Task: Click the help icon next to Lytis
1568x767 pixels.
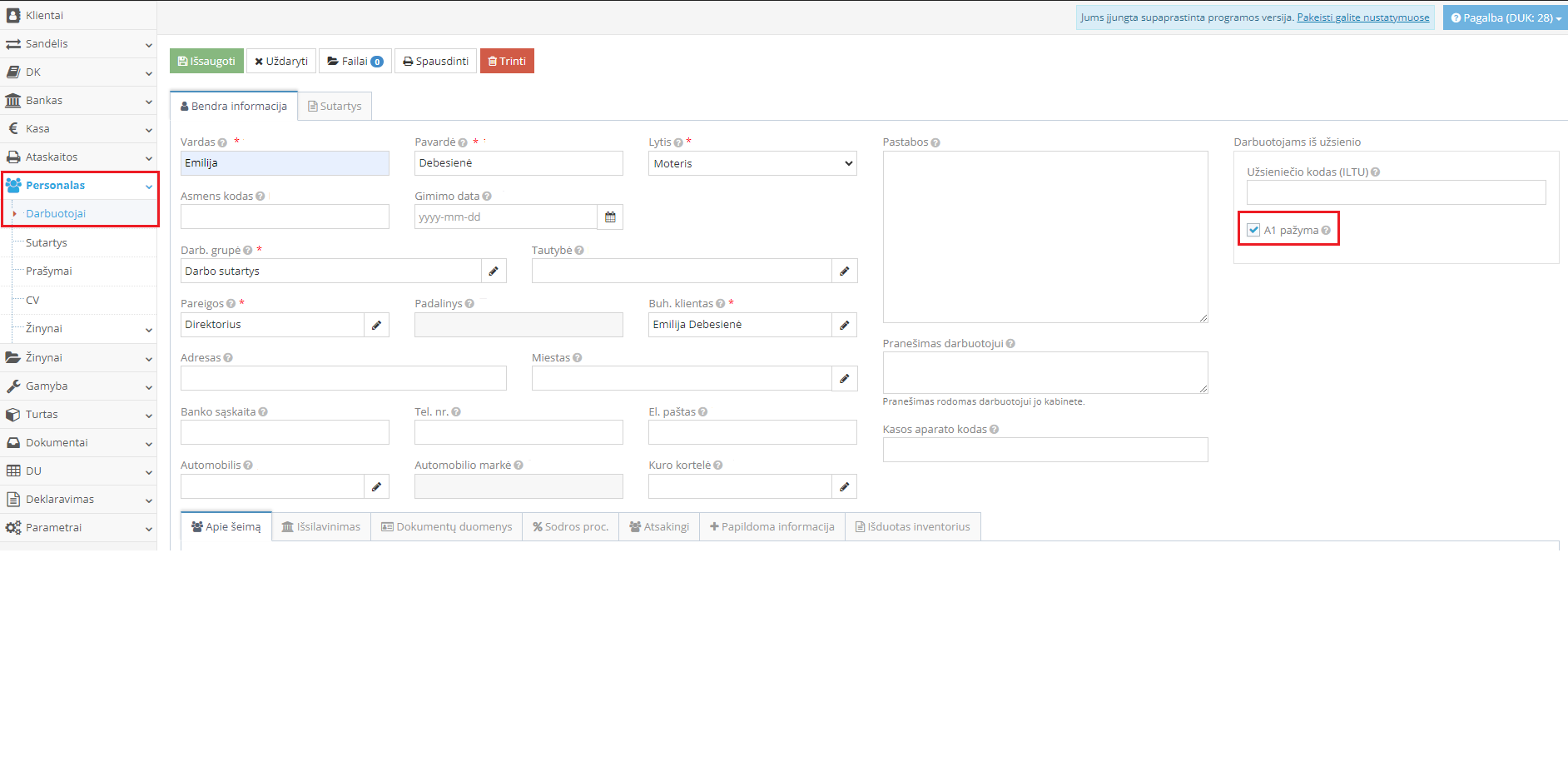Action: coord(678,142)
